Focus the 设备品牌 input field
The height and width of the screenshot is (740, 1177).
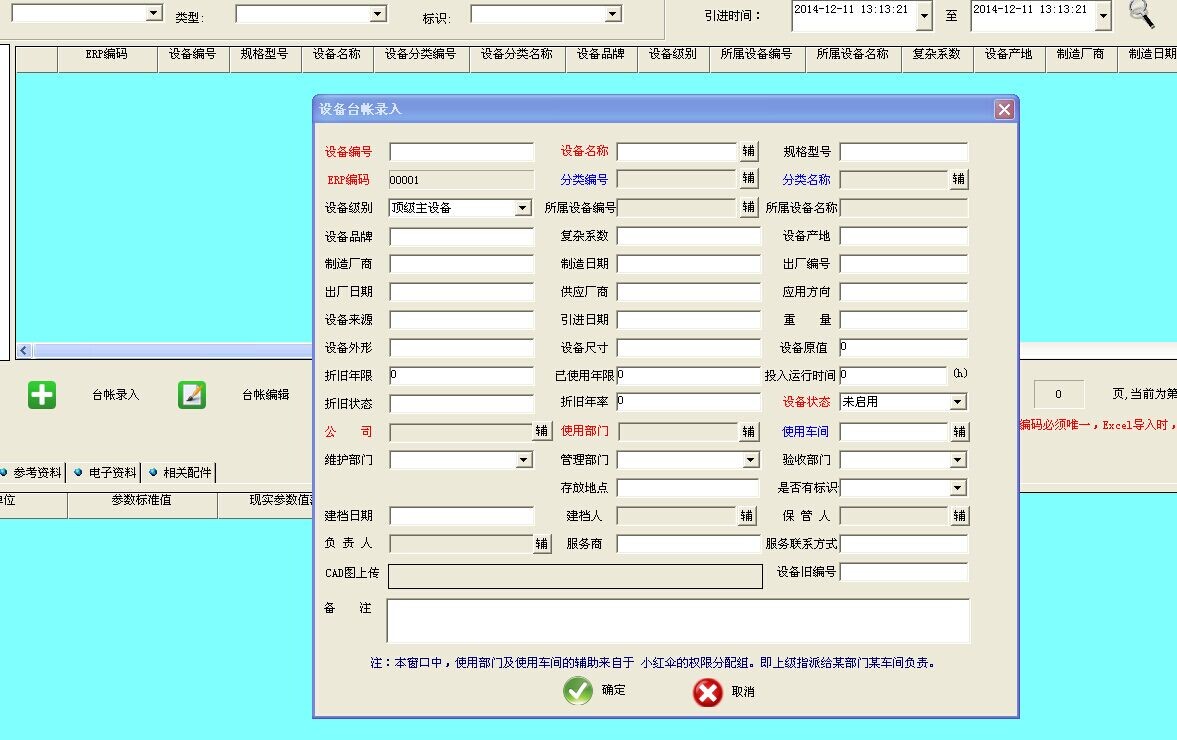click(x=462, y=236)
